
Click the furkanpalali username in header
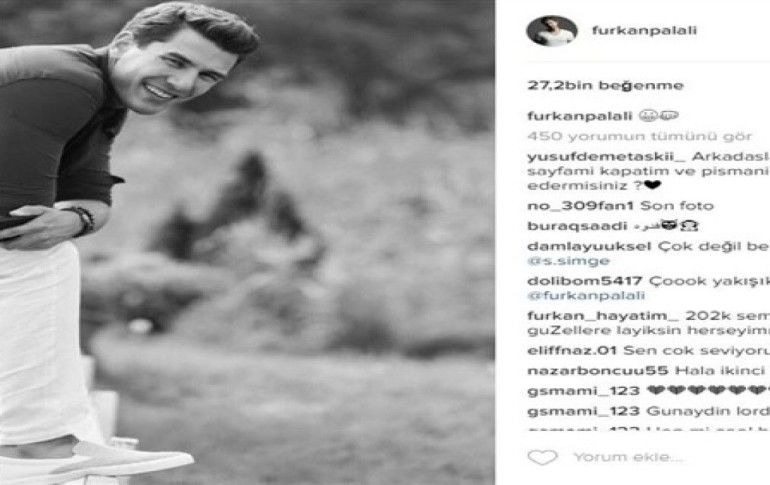pyautogui.click(x=644, y=30)
